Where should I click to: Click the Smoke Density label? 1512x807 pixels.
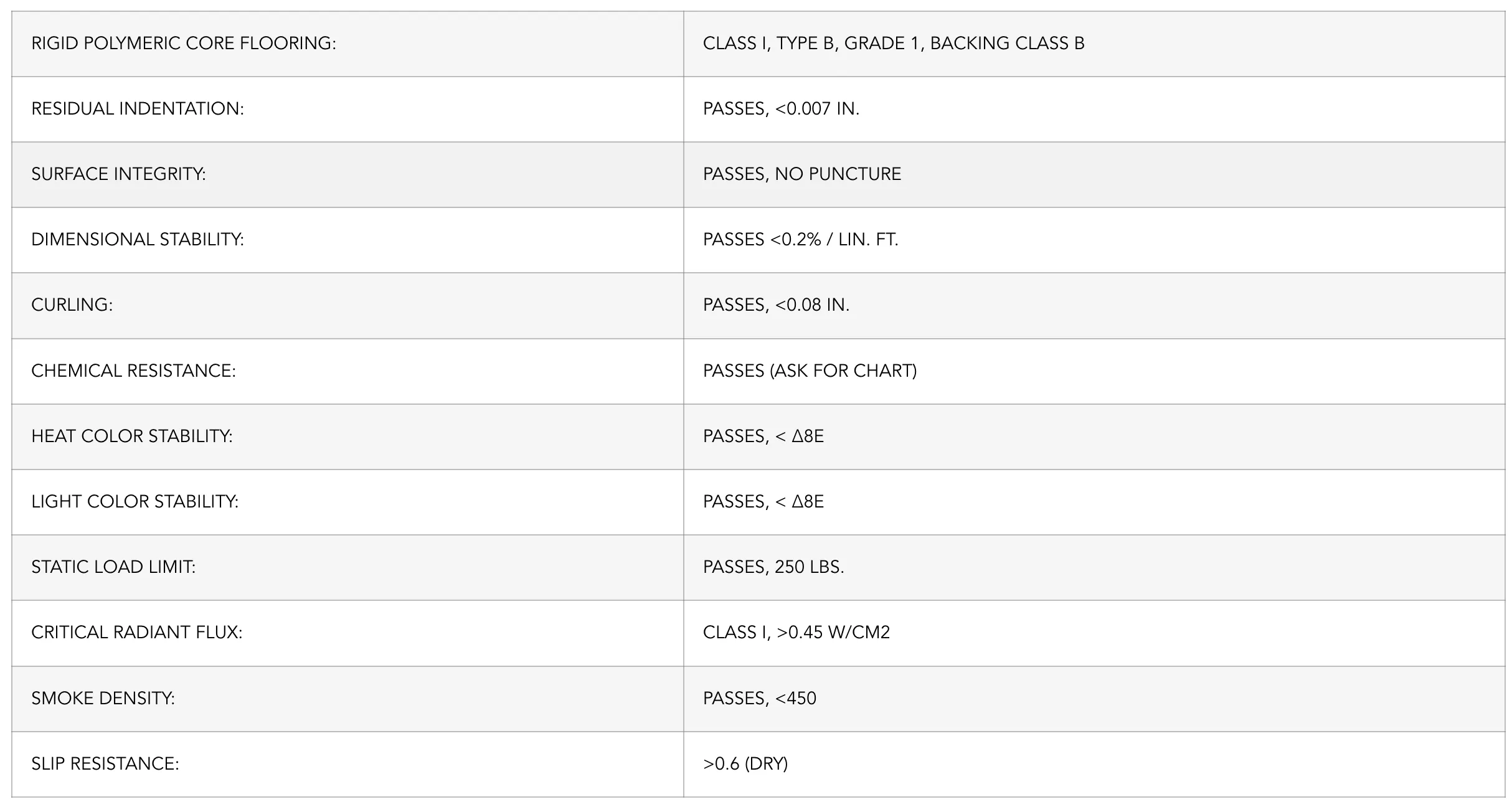[x=103, y=699]
